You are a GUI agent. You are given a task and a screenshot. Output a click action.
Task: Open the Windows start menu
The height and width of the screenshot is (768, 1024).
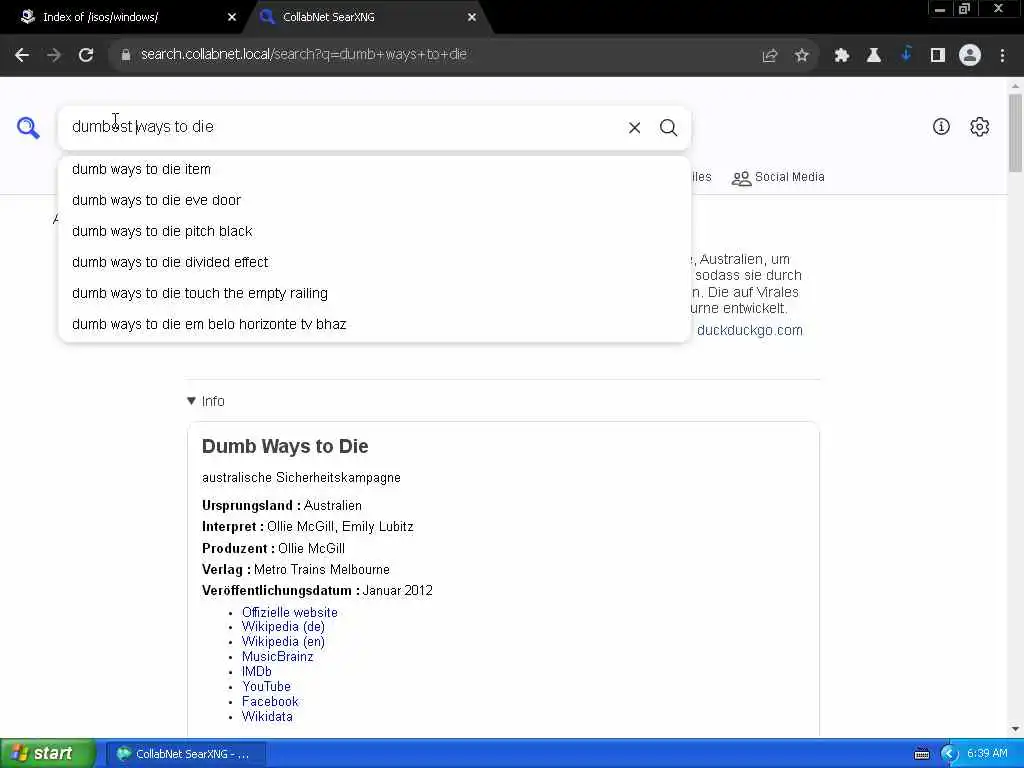click(48, 754)
